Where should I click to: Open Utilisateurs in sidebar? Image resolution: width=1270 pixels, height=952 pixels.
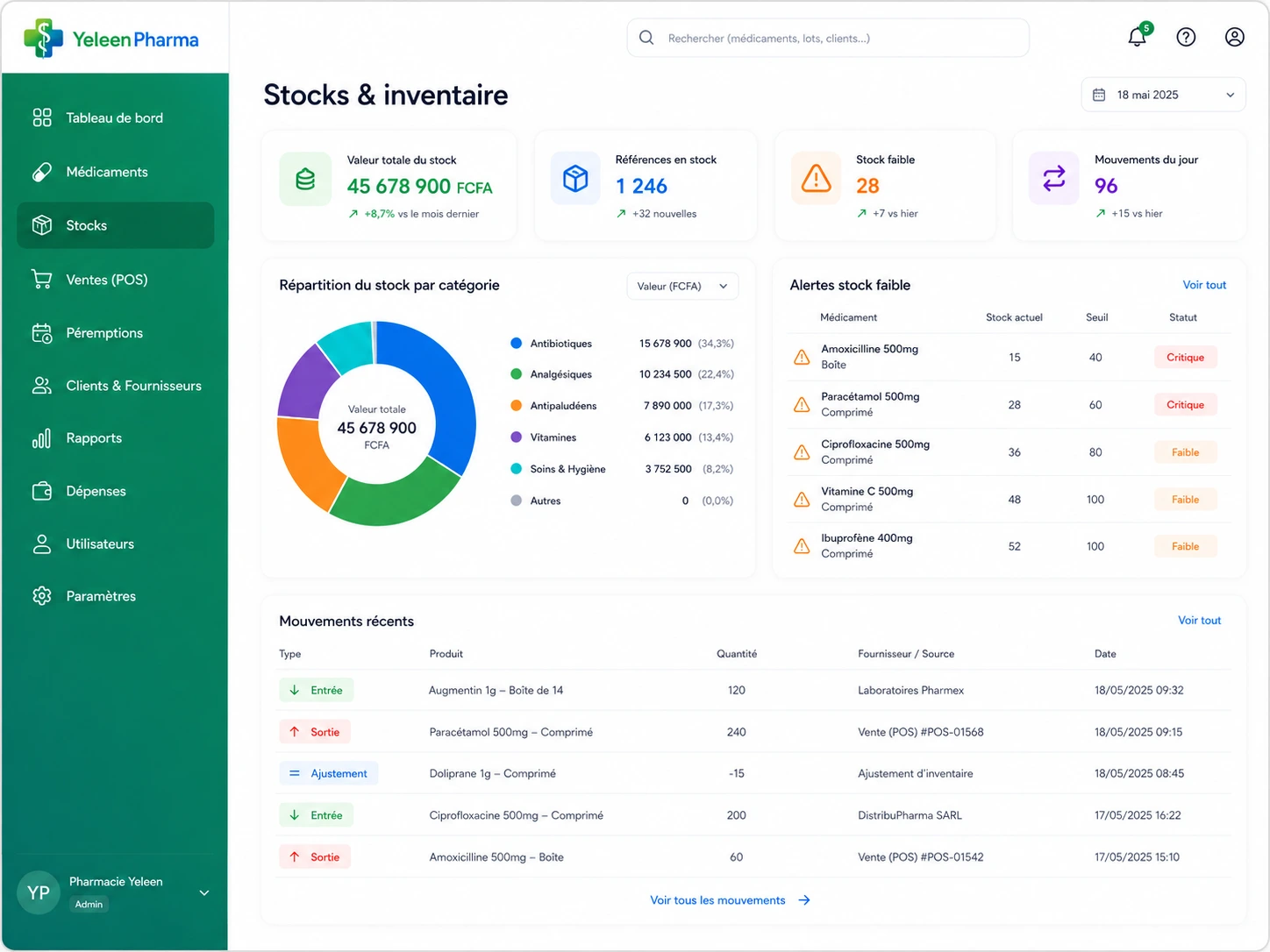tap(115, 543)
